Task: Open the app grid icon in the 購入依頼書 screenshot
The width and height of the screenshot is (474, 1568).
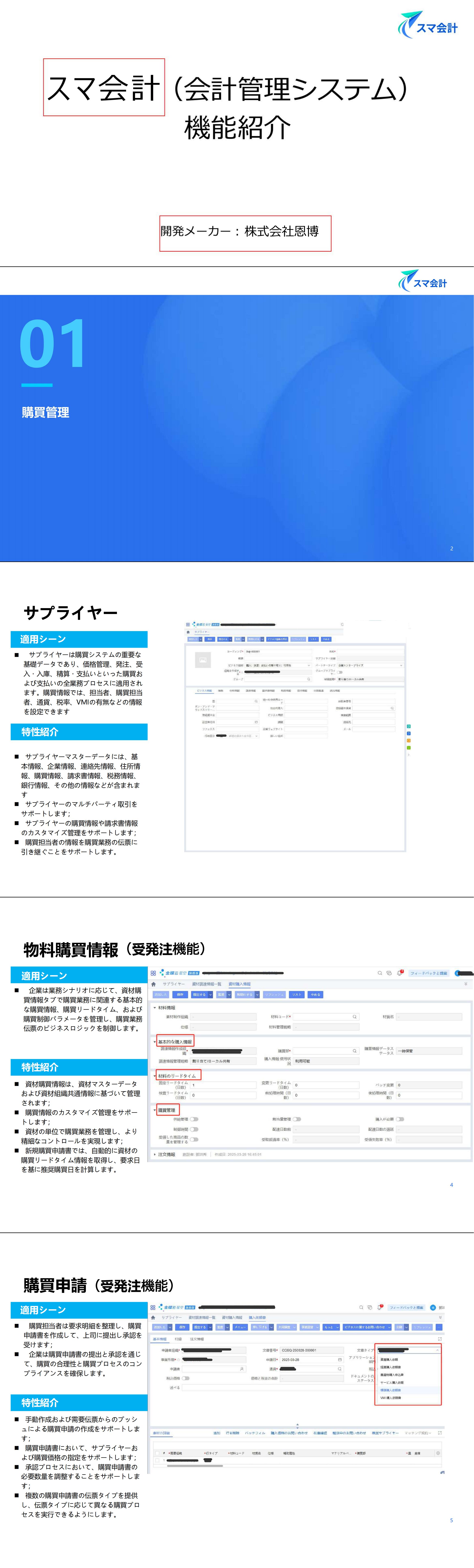Action: click(x=153, y=1308)
